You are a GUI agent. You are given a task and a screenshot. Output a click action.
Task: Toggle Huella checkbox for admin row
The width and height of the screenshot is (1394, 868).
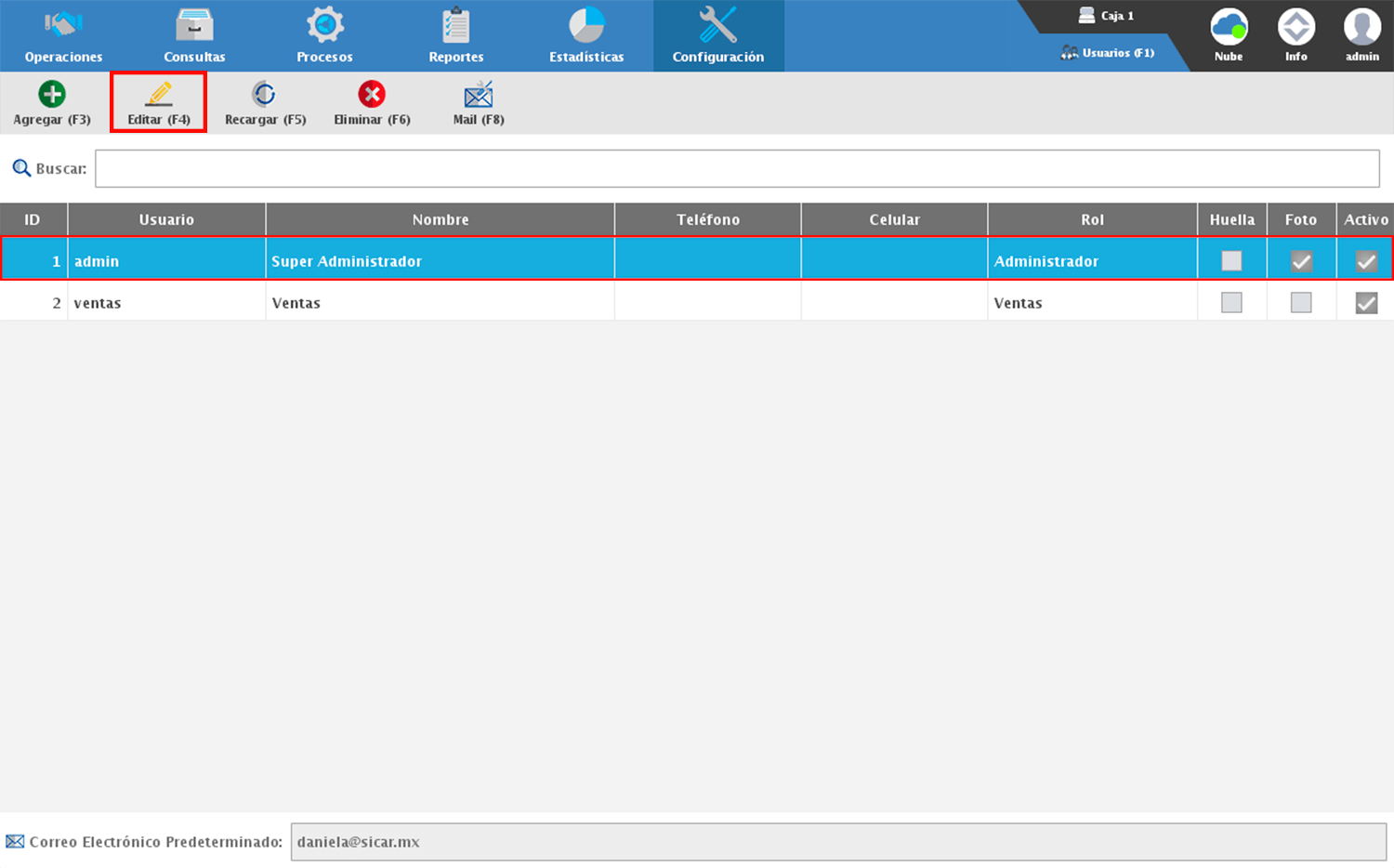[1231, 261]
